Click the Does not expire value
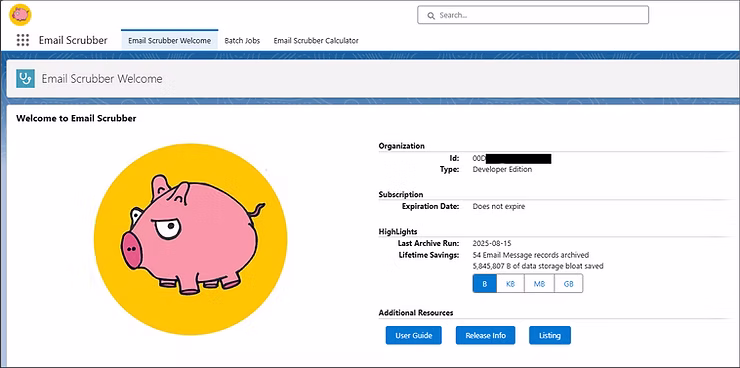The height and width of the screenshot is (368, 740). tap(498, 207)
